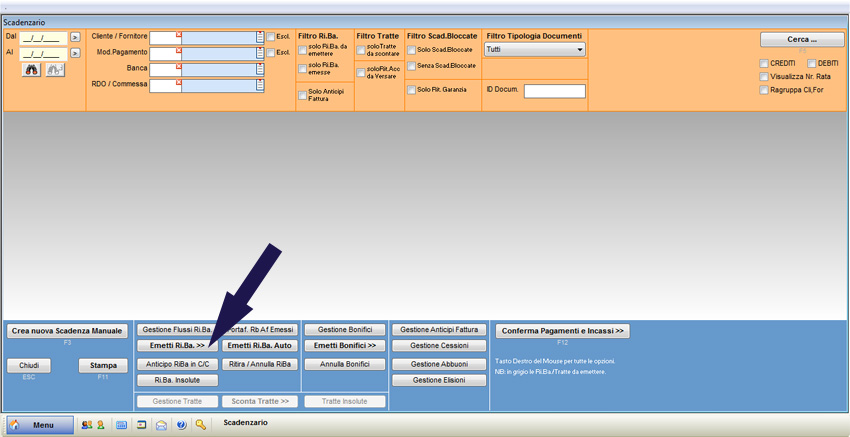Check the Raggruppa Cli,For option

pyautogui.click(x=764, y=89)
